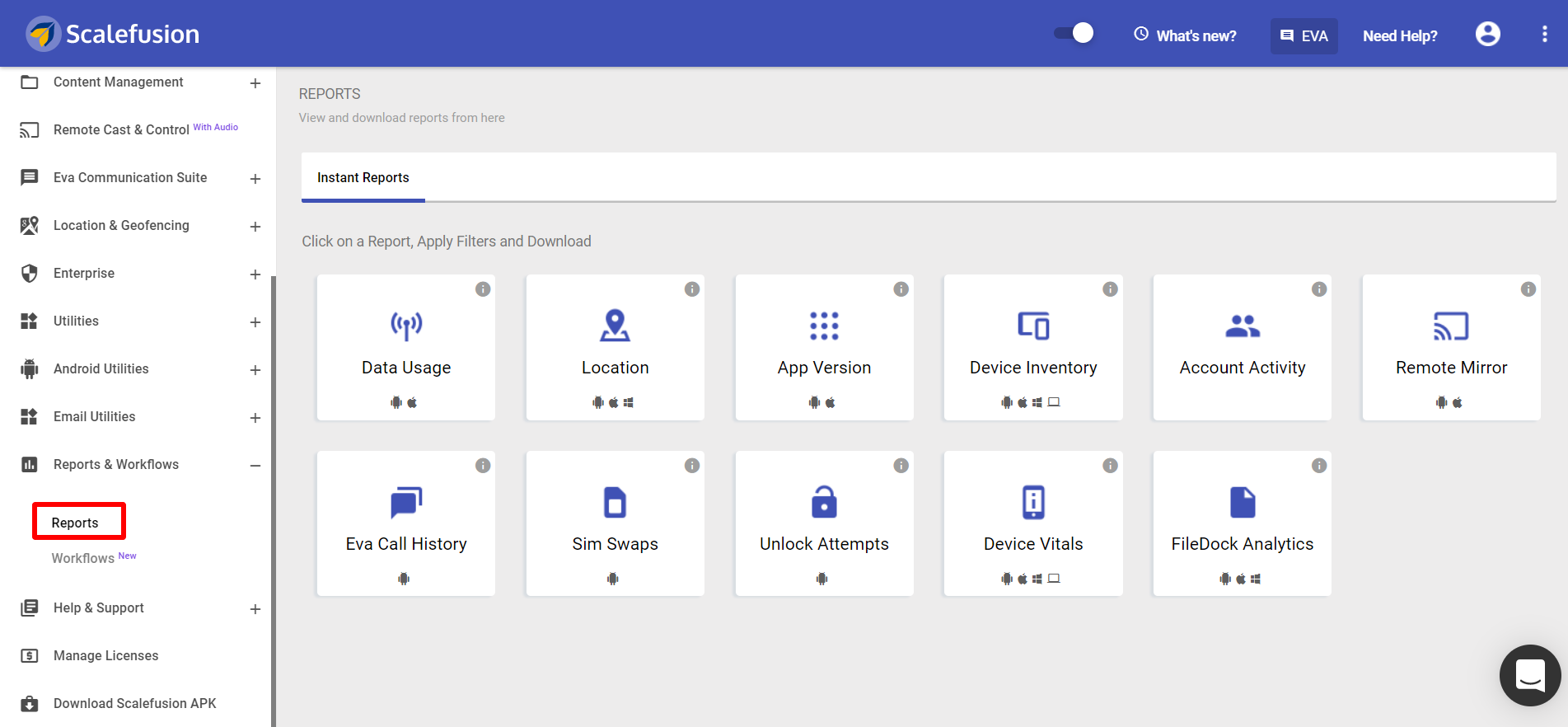Click the Android Utilities robot icon
The height and width of the screenshot is (727, 1568).
pos(30,368)
